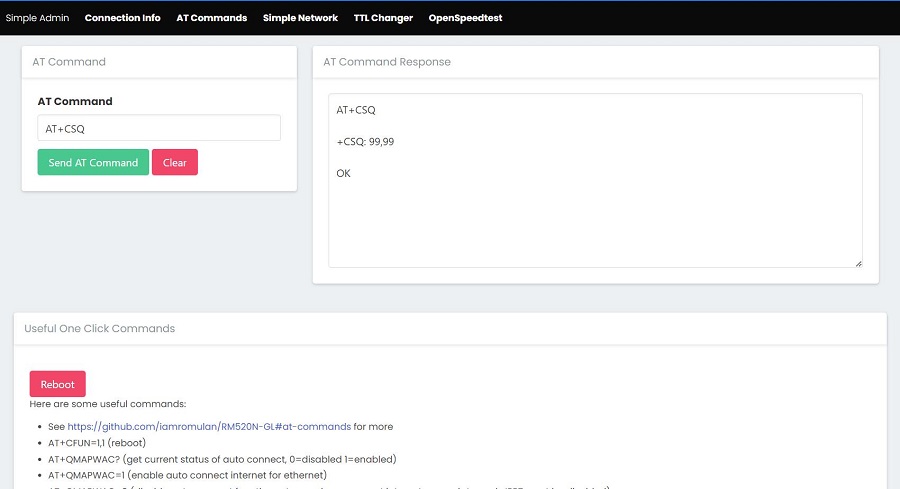900x489 pixels.
Task: Select the "AT+QMAPWAC?" status command line
Action: click(x=222, y=459)
